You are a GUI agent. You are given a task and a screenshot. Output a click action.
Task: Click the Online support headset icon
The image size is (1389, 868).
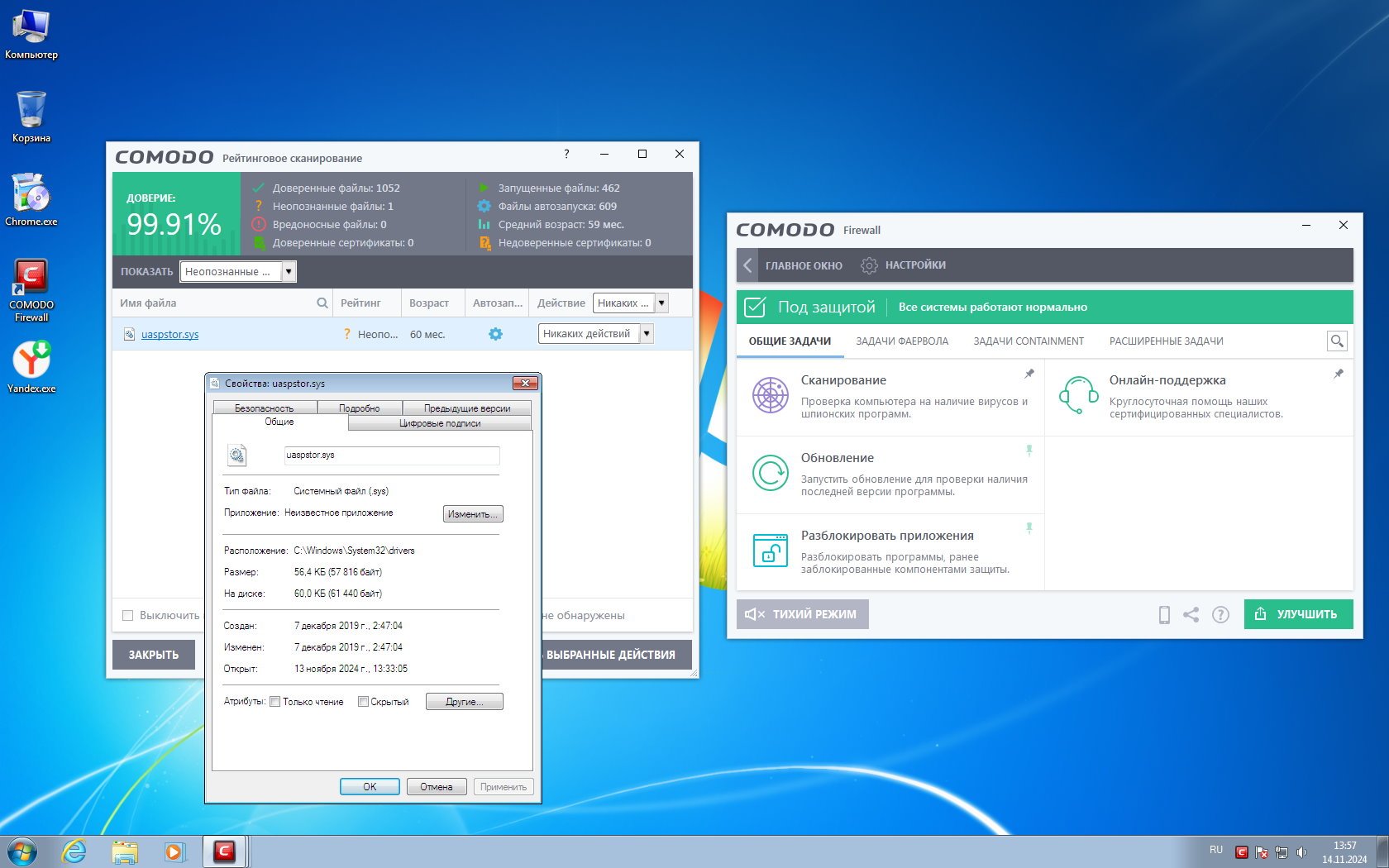coord(1078,395)
